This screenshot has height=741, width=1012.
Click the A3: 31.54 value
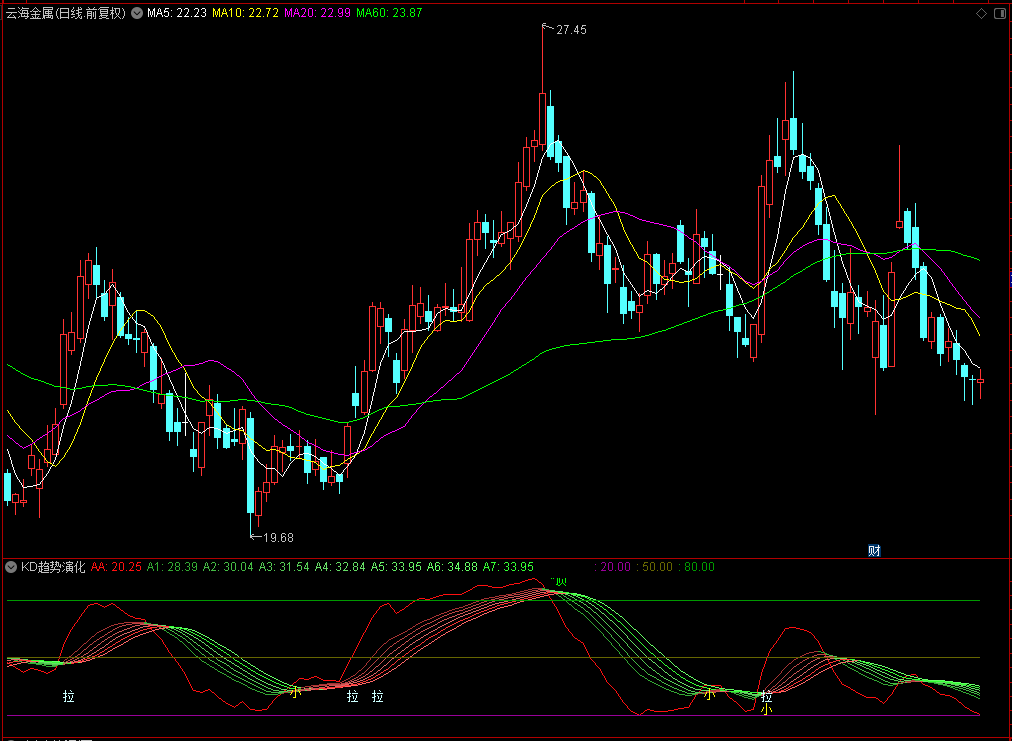click(x=284, y=567)
